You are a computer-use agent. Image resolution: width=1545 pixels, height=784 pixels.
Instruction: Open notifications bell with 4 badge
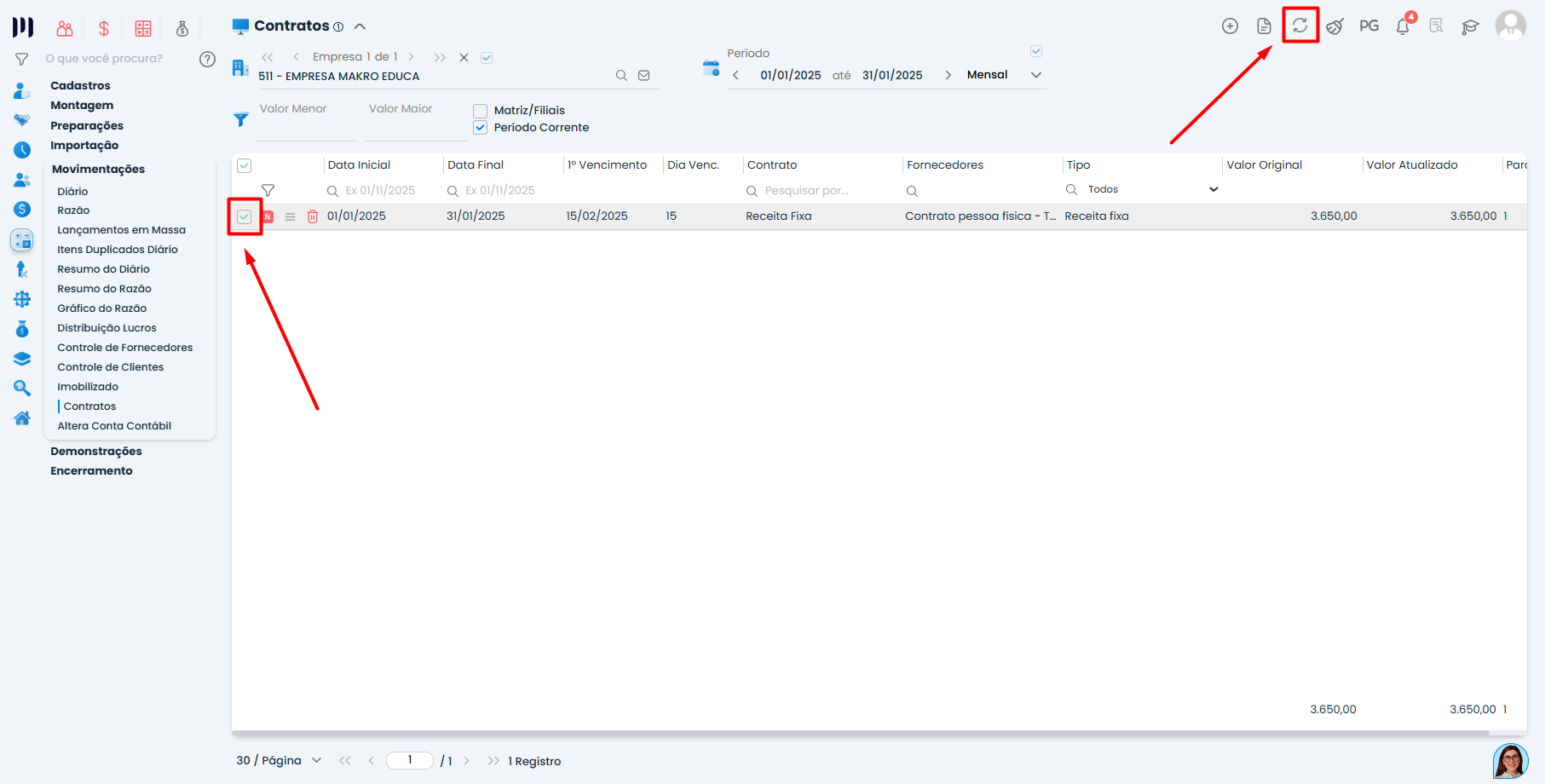click(x=1403, y=26)
